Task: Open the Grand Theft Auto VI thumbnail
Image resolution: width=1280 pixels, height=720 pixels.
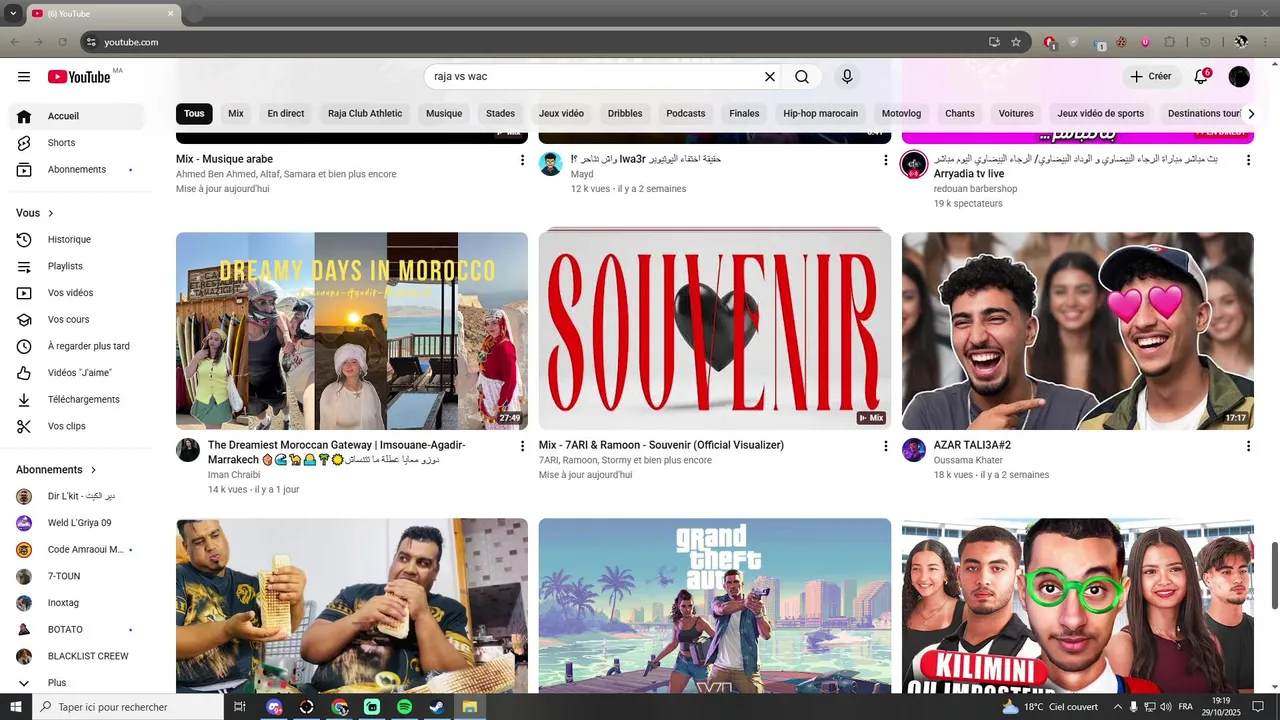Action: pos(715,606)
